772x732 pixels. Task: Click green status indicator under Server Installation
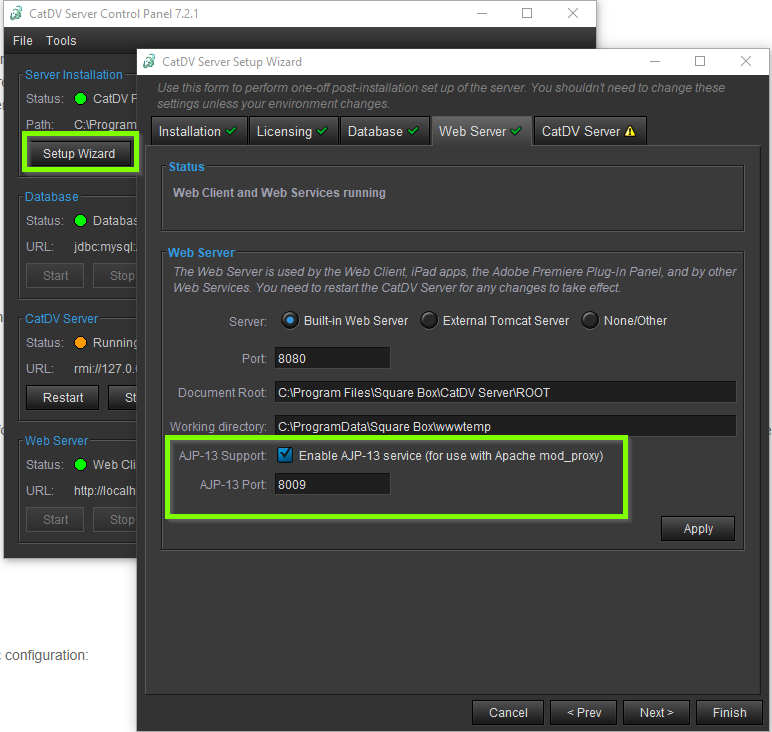(x=80, y=99)
